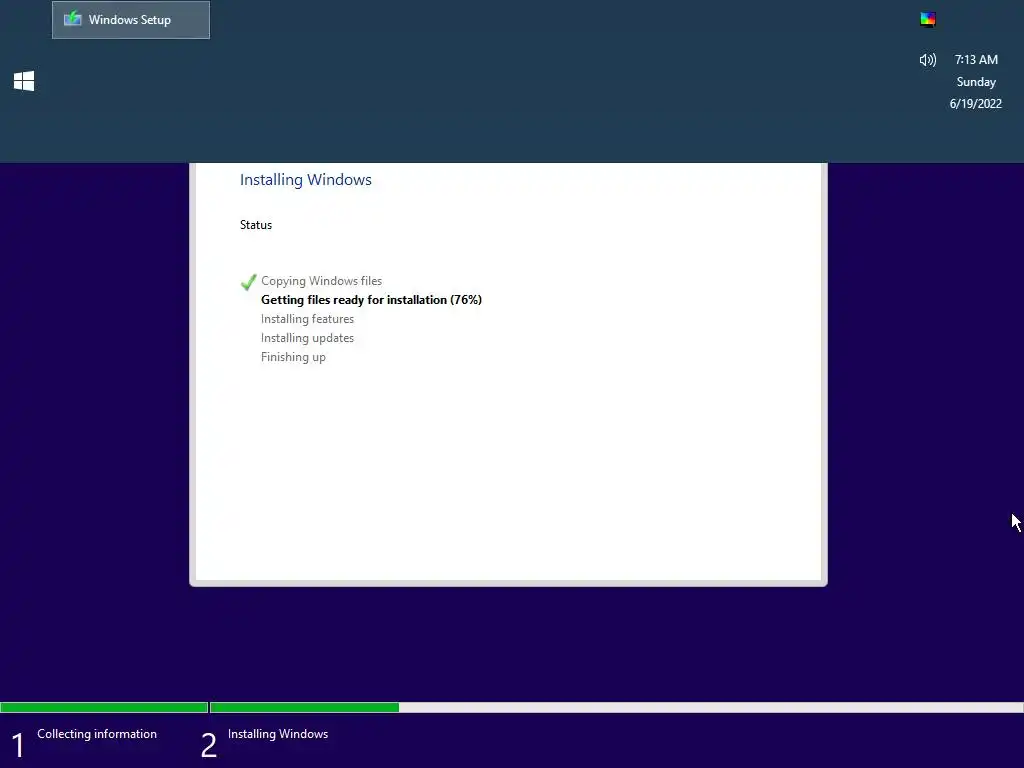The image size is (1024, 768).
Task: Click the Copying Windows files step
Action: pyautogui.click(x=321, y=281)
